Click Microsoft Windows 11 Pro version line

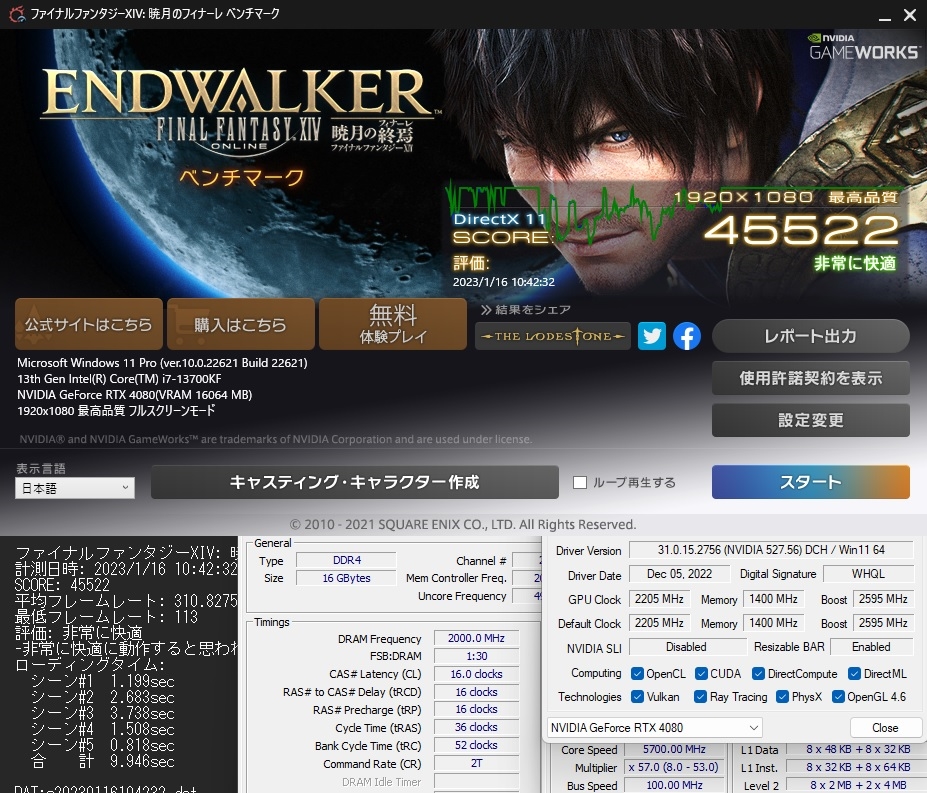point(162,362)
